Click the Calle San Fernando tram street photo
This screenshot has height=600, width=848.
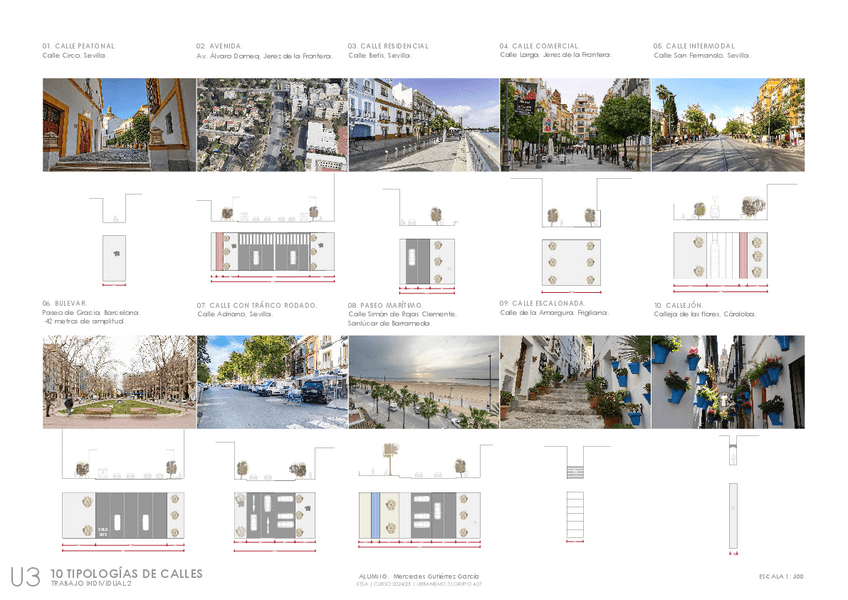tap(728, 125)
